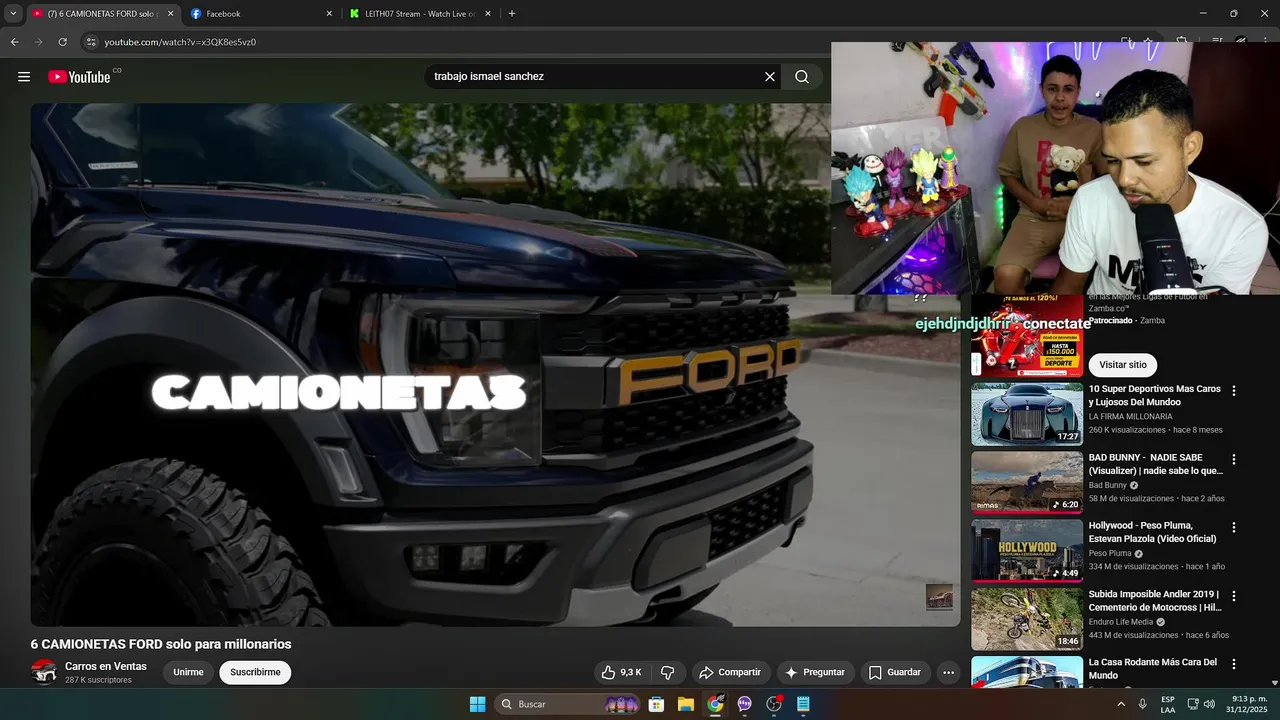Open Hollywood - Peso Pluma video title
1280x720 pixels.
[x=1152, y=532]
